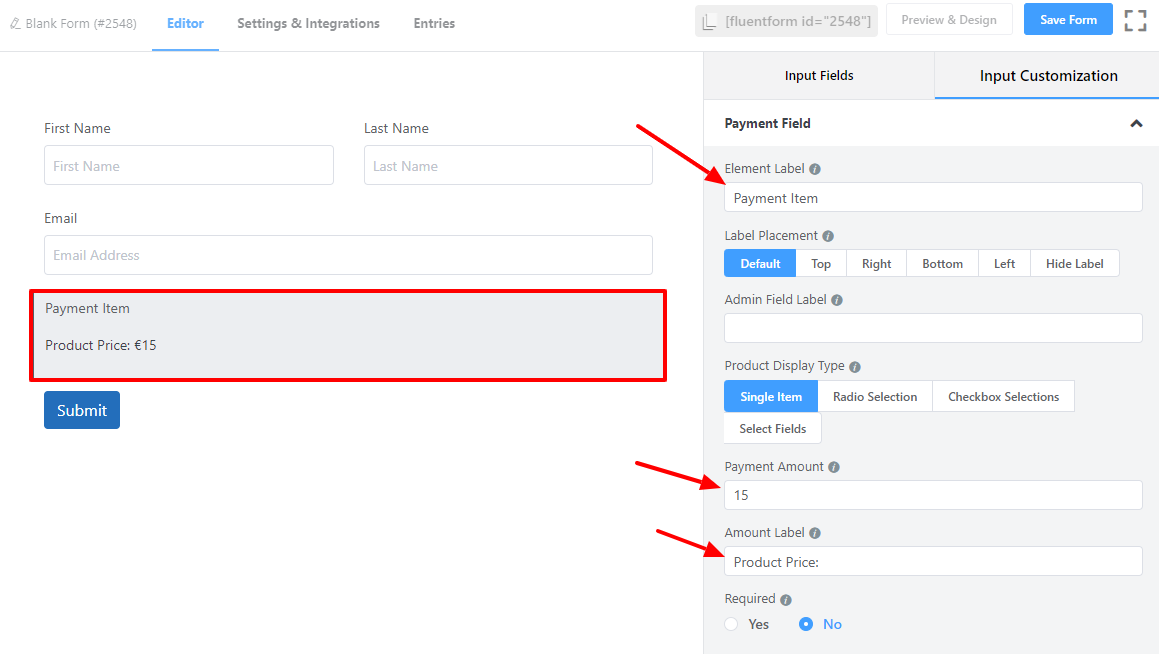
Task: Switch Product Display Type to Checkbox Selections
Action: [x=1003, y=396]
